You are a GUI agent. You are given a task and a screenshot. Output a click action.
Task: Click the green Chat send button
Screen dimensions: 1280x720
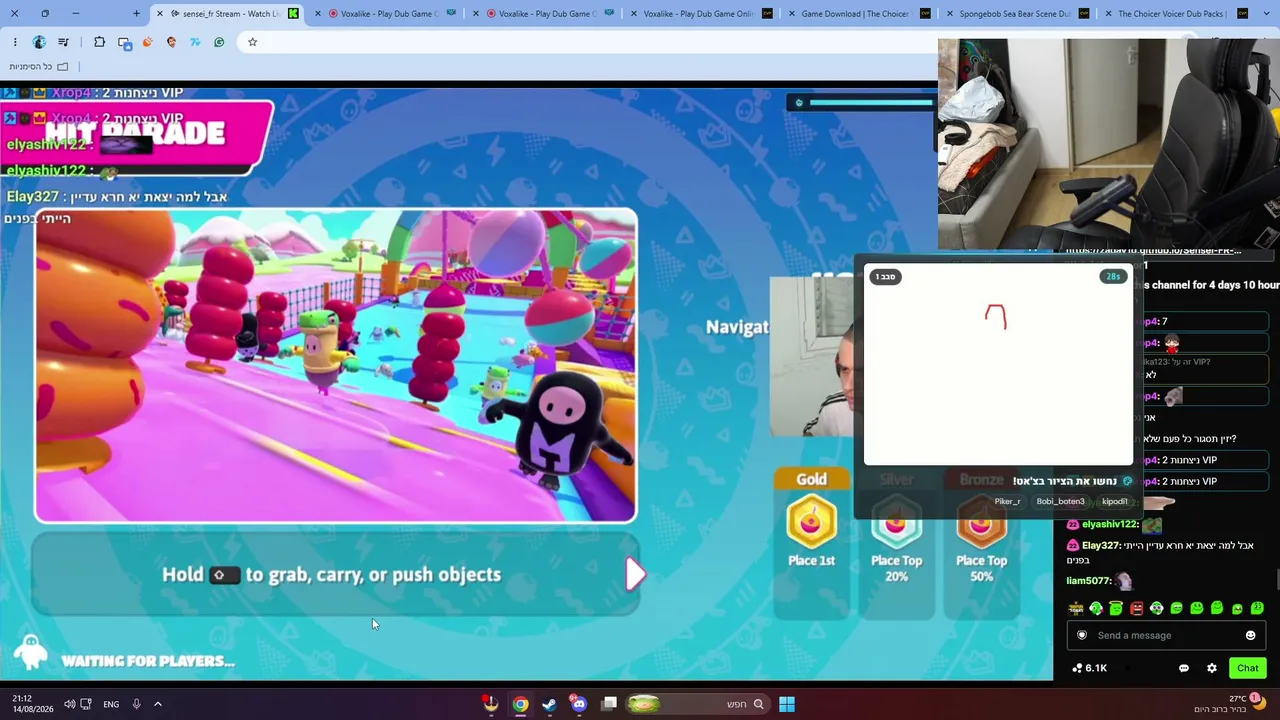(1247, 668)
